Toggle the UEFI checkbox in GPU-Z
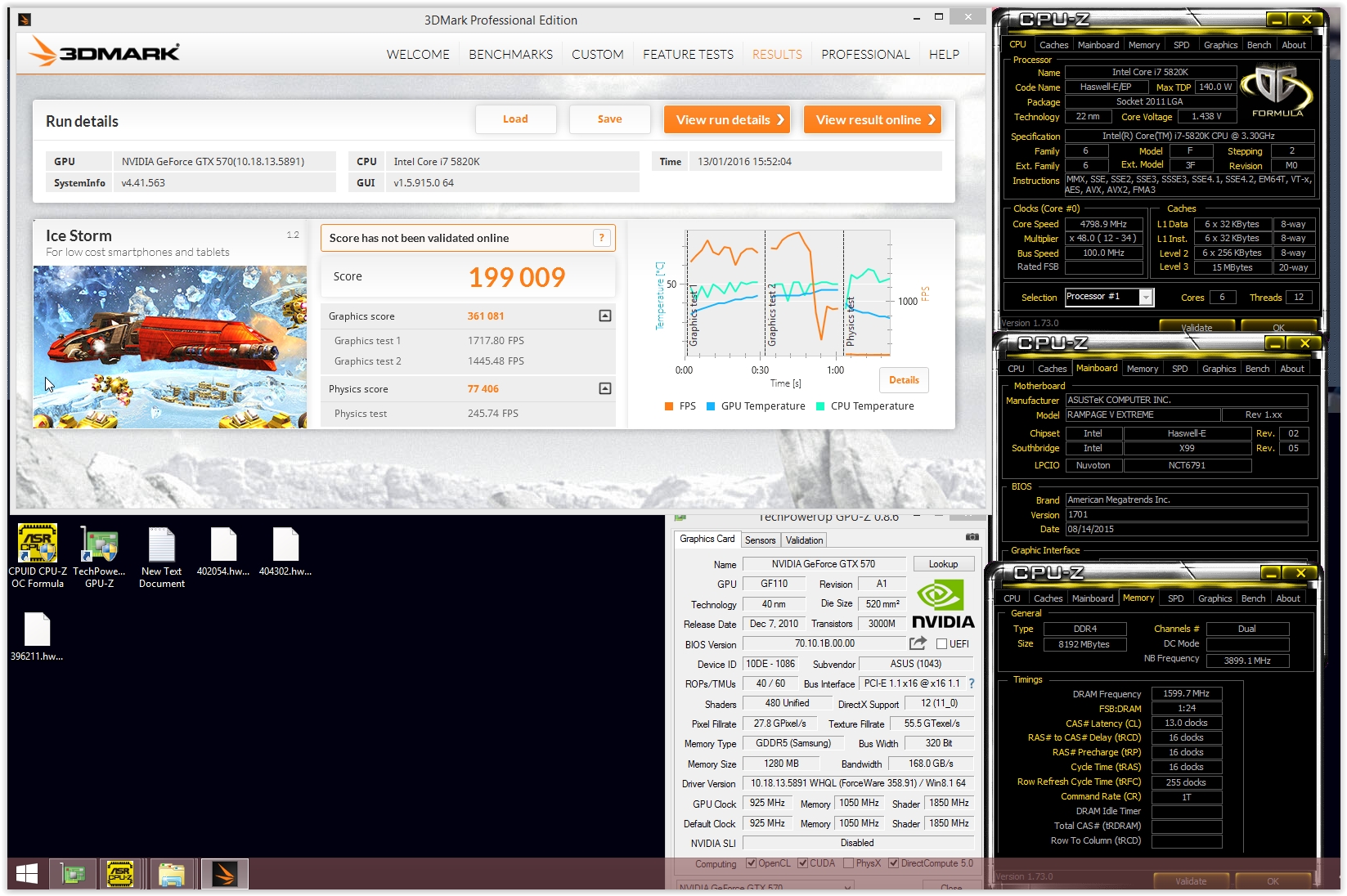This screenshot has width=1347, height=896. click(941, 644)
